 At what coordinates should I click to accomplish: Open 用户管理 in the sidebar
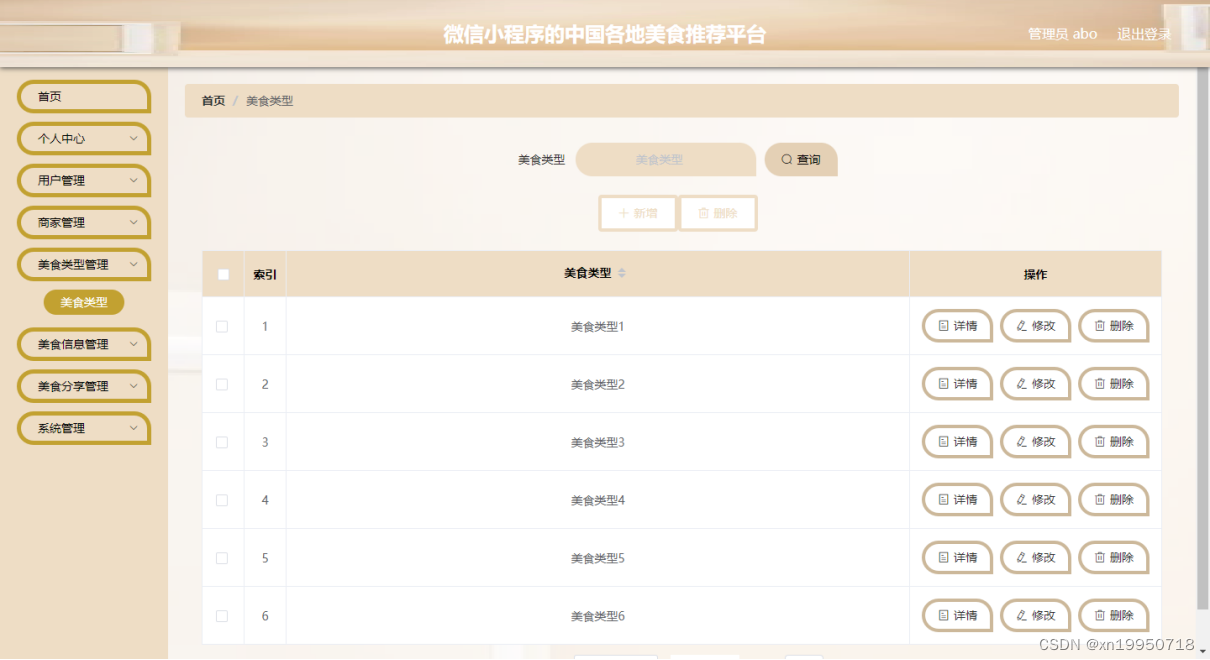pos(84,181)
